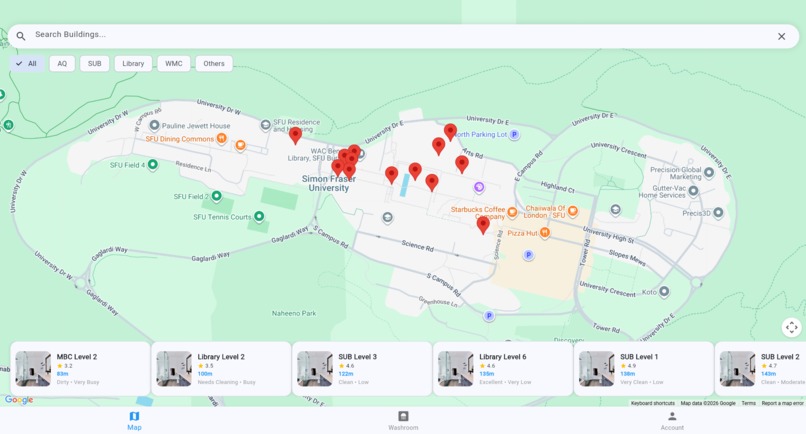Toggle the All filter chip
This screenshot has width=806, height=434.
pyautogui.click(x=26, y=64)
